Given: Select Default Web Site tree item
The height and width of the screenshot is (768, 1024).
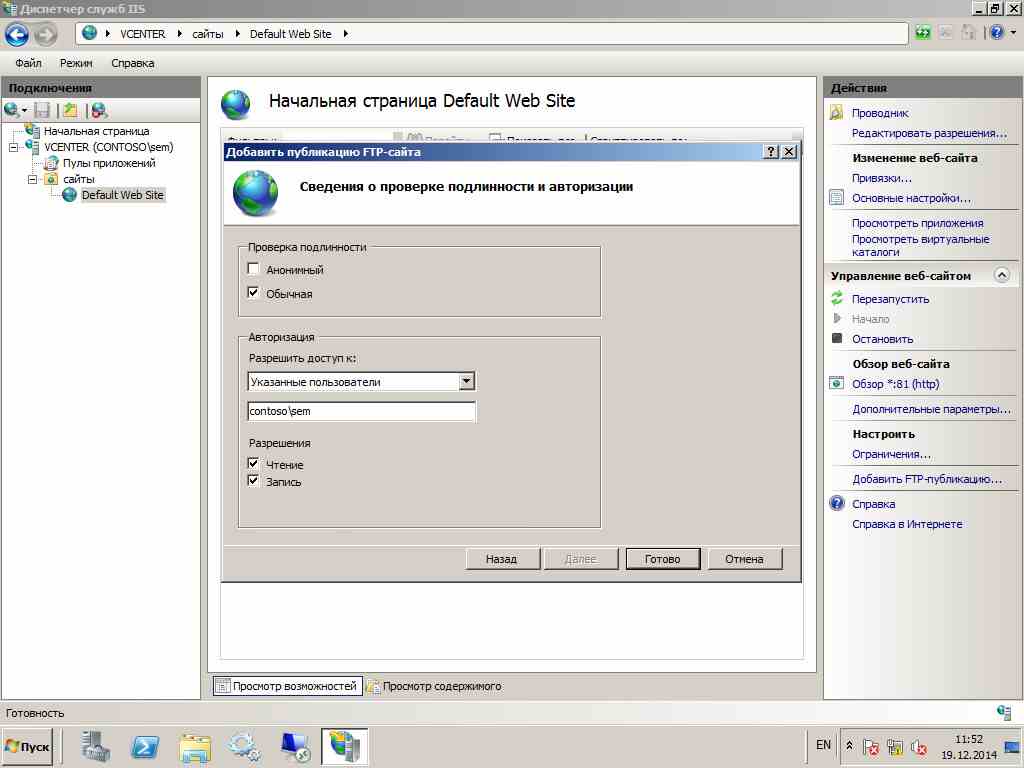Looking at the screenshot, I should tap(122, 195).
